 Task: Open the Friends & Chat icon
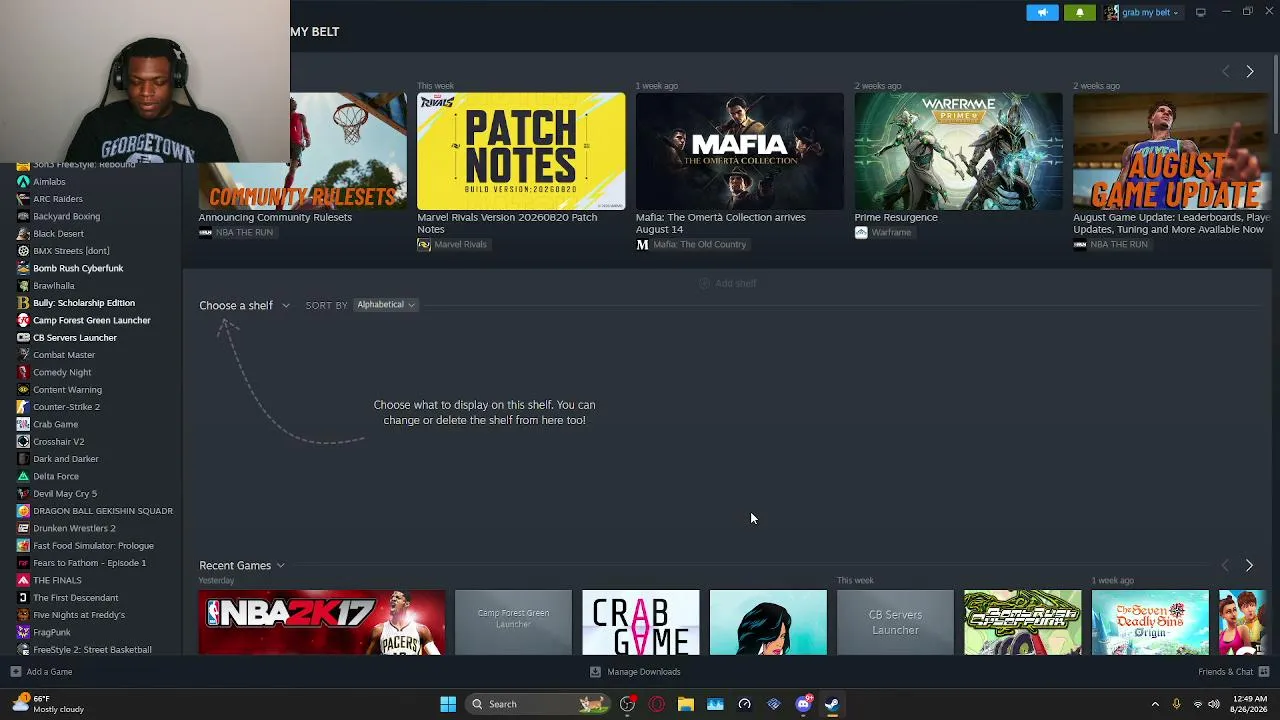tap(1264, 672)
